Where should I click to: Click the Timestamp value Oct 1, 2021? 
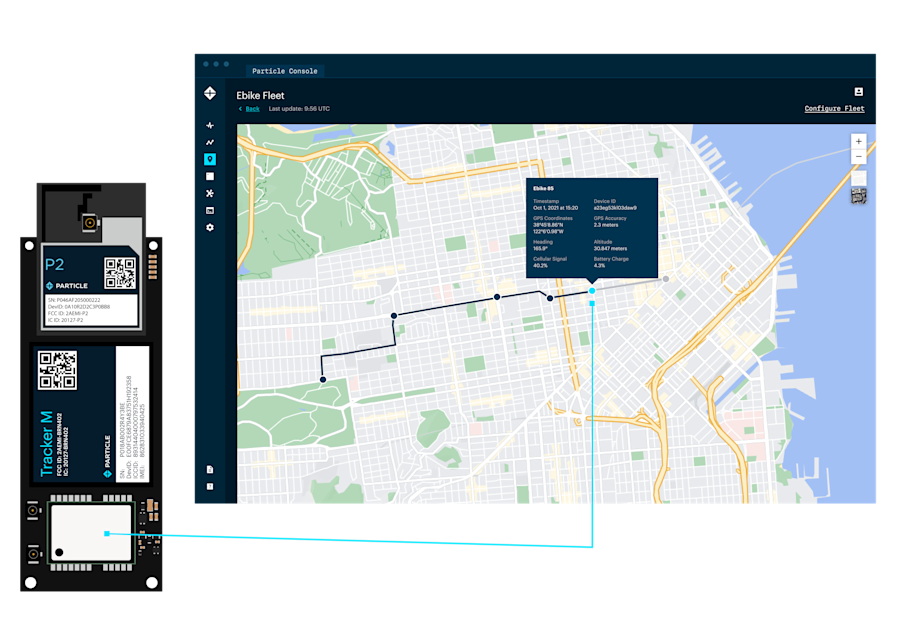(555, 208)
